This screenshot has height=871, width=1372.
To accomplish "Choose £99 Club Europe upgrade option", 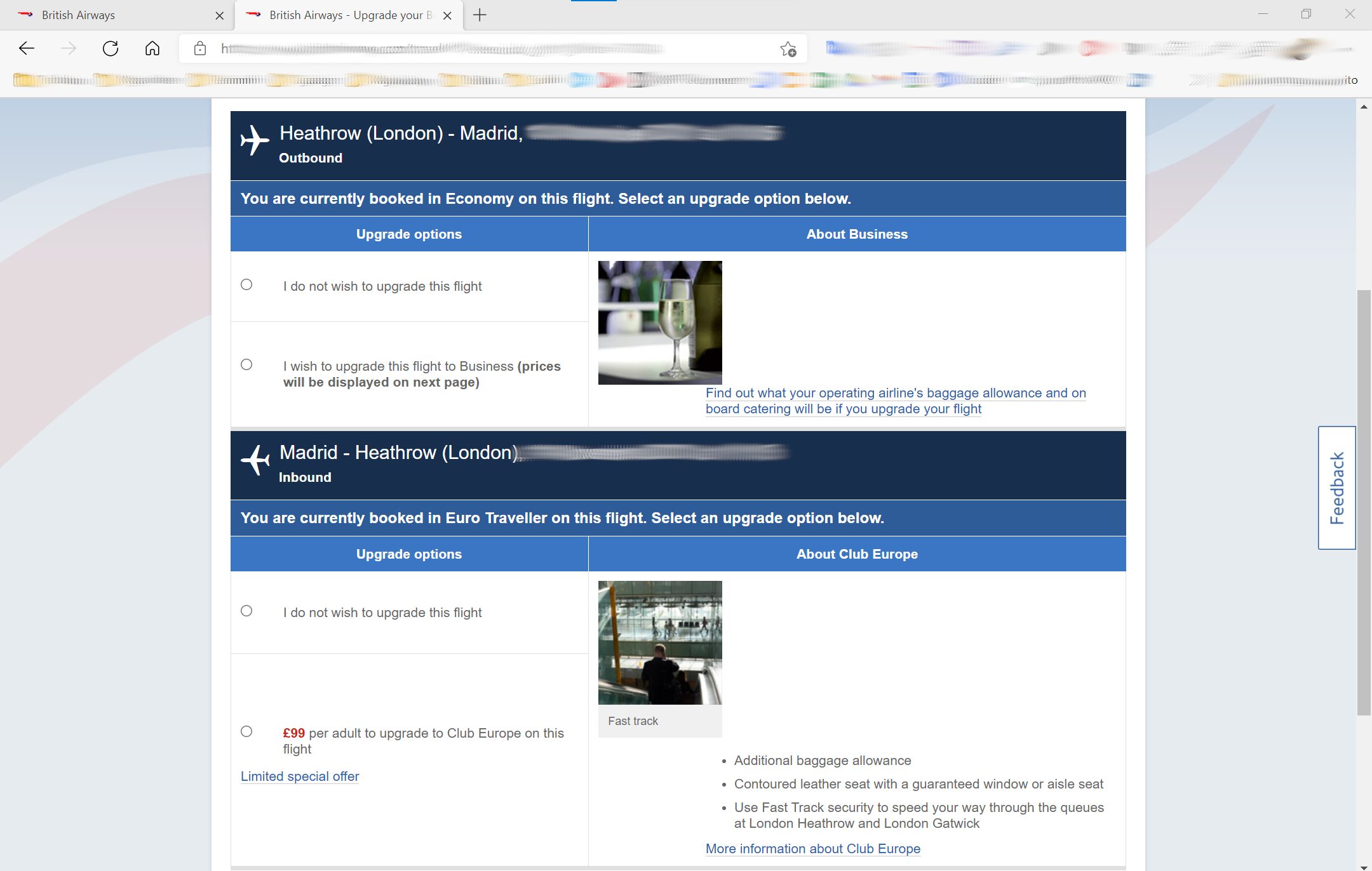I will 246,731.
